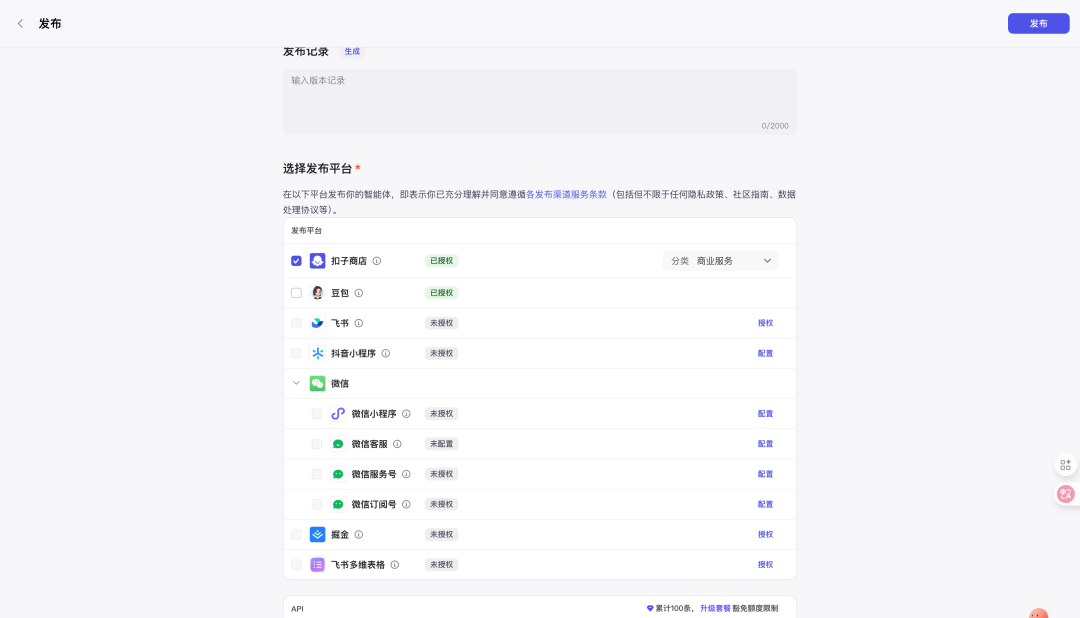Click the 飞书多维表格 logo icon
Viewport: 1080px width, 618px height.
point(318,565)
